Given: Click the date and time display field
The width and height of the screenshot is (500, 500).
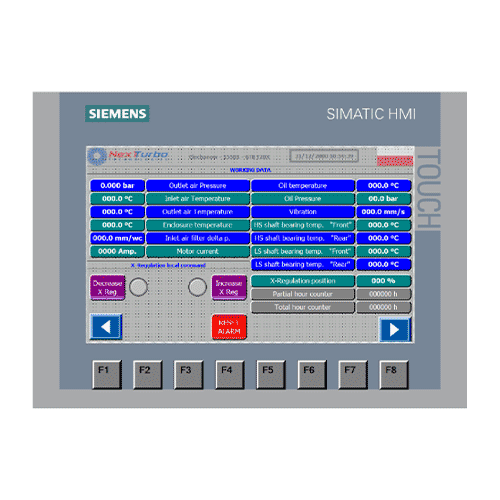Looking at the screenshot, I should pos(324,156).
